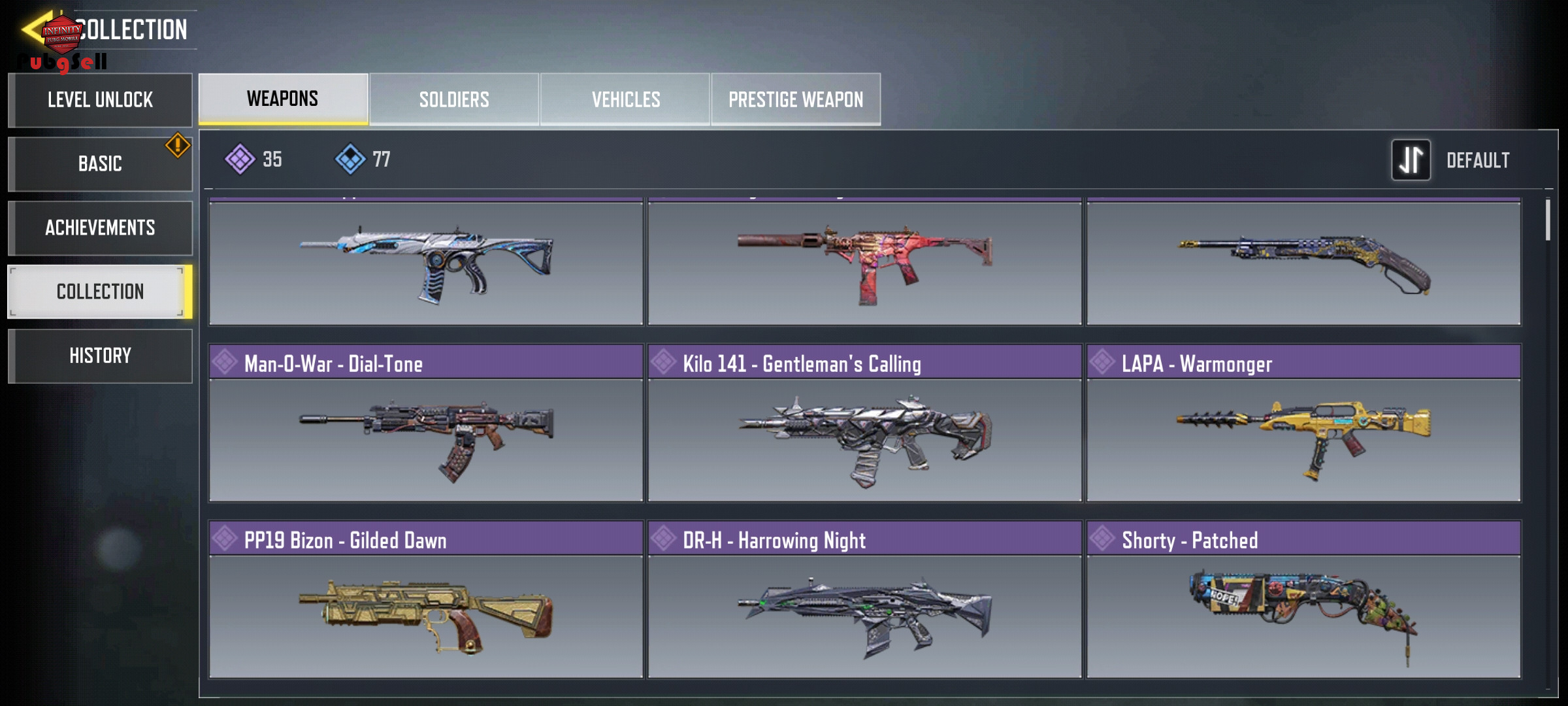
Task: Open the Achievements section
Action: click(100, 228)
